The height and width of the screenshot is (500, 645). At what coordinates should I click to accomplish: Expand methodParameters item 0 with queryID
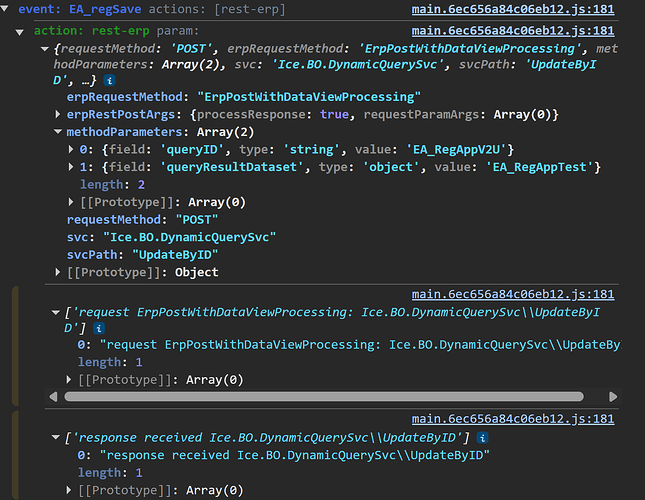[x=70, y=150]
